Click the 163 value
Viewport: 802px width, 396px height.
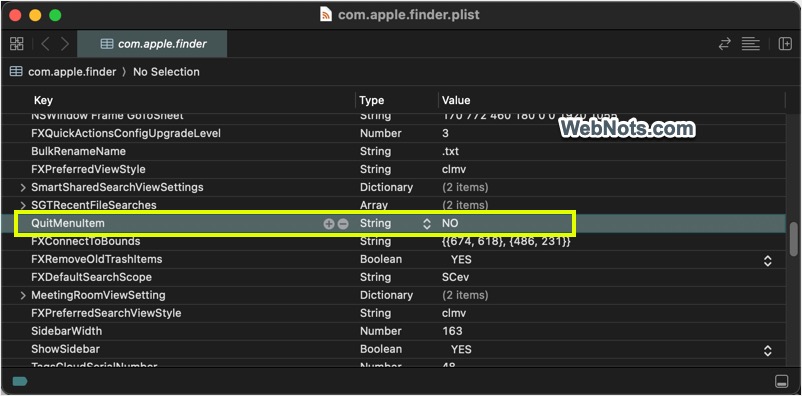(452, 331)
